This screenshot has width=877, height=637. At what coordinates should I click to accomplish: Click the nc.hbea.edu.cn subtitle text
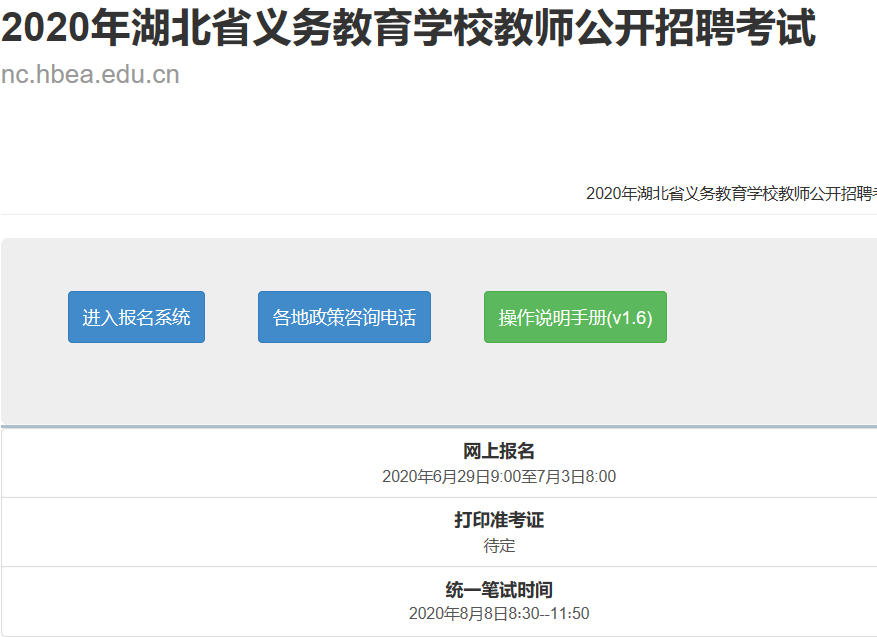(90, 75)
